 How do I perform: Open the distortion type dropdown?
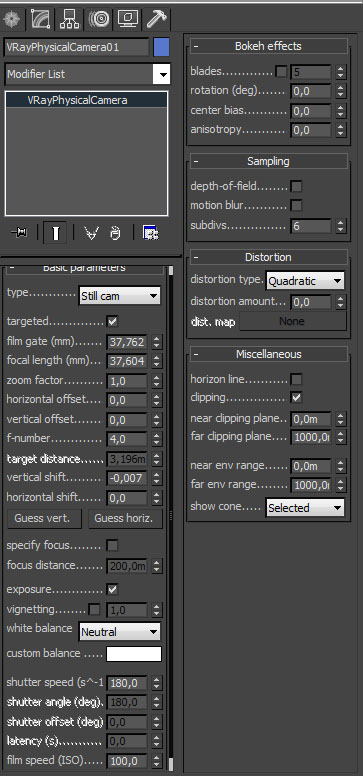pos(305,281)
